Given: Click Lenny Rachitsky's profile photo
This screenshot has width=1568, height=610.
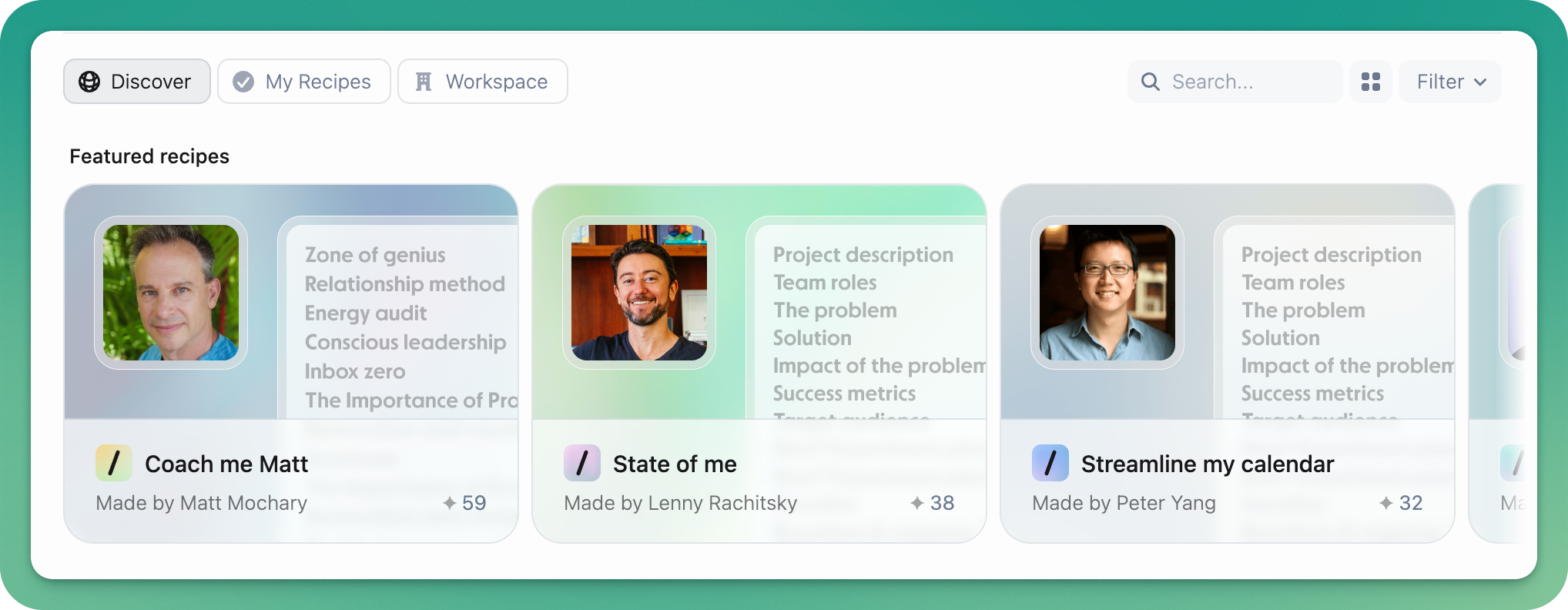Looking at the screenshot, I should [x=639, y=293].
